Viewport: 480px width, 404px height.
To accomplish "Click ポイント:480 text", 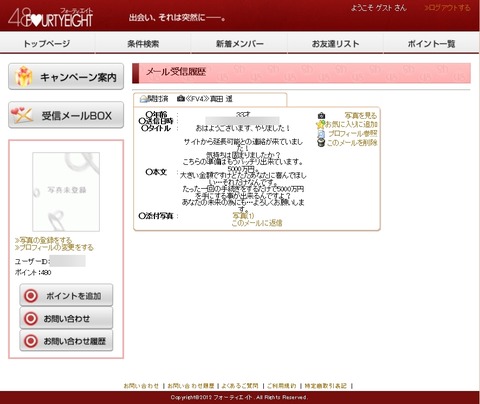I will pyautogui.click(x=33, y=272).
